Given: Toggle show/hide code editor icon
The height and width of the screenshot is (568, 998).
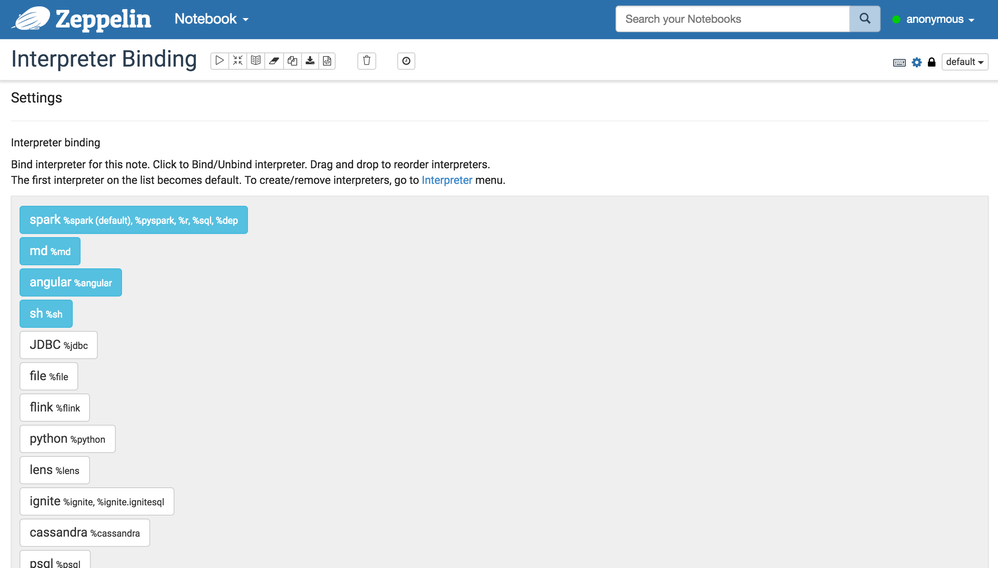Looking at the screenshot, I should [237, 61].
